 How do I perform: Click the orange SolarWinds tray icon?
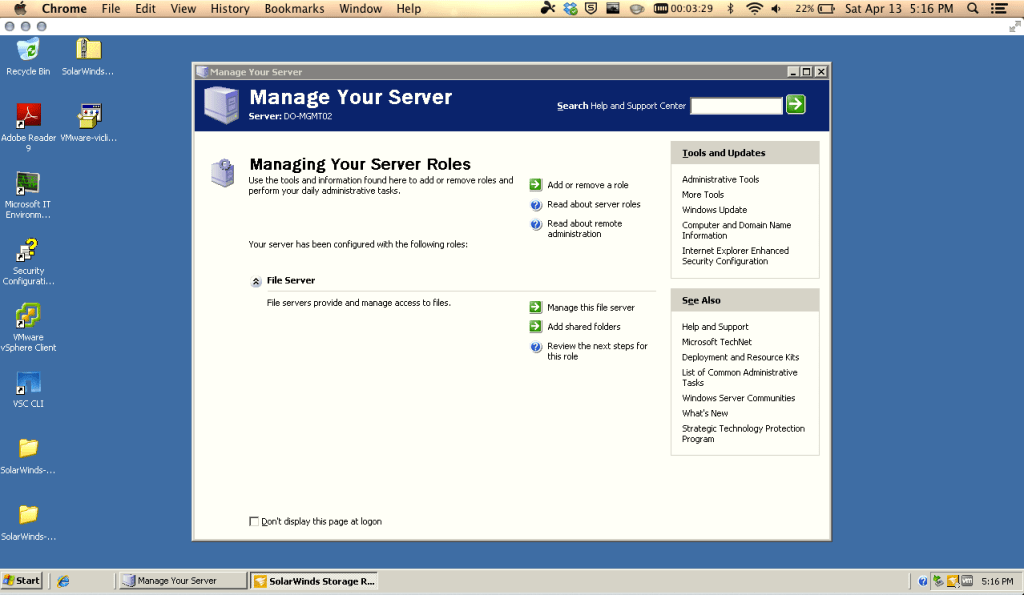tap(951, 580)
